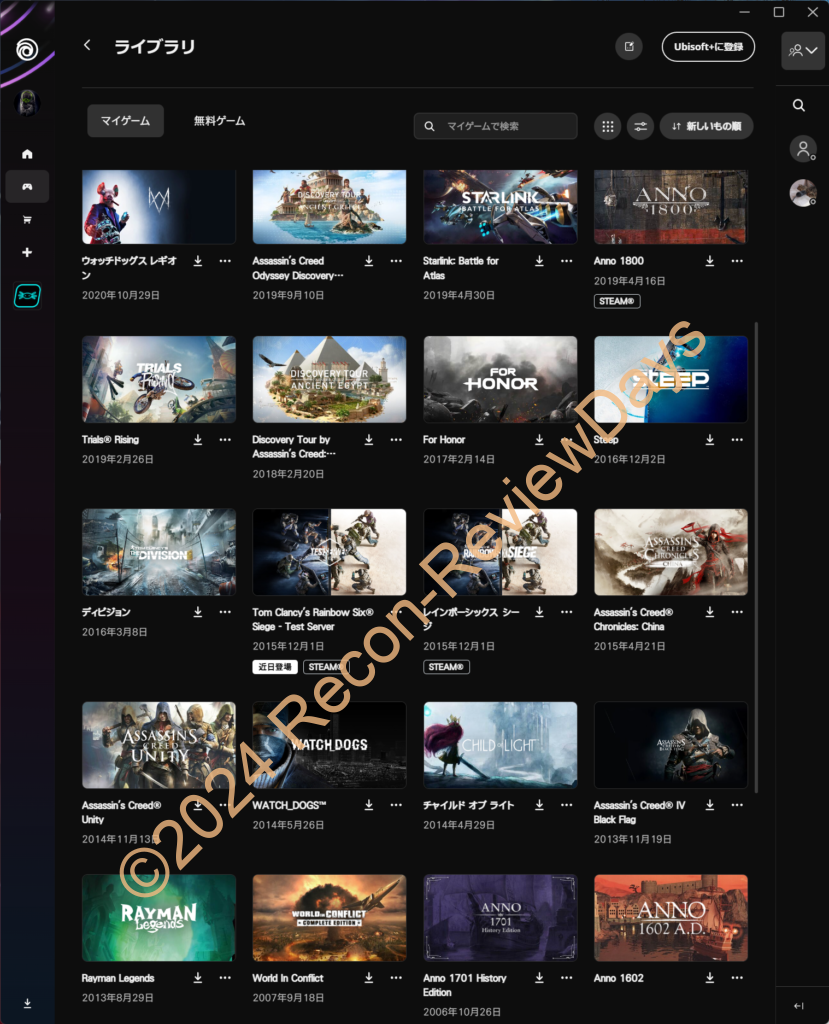Open the Store cart icon

[x=27, y=220]
